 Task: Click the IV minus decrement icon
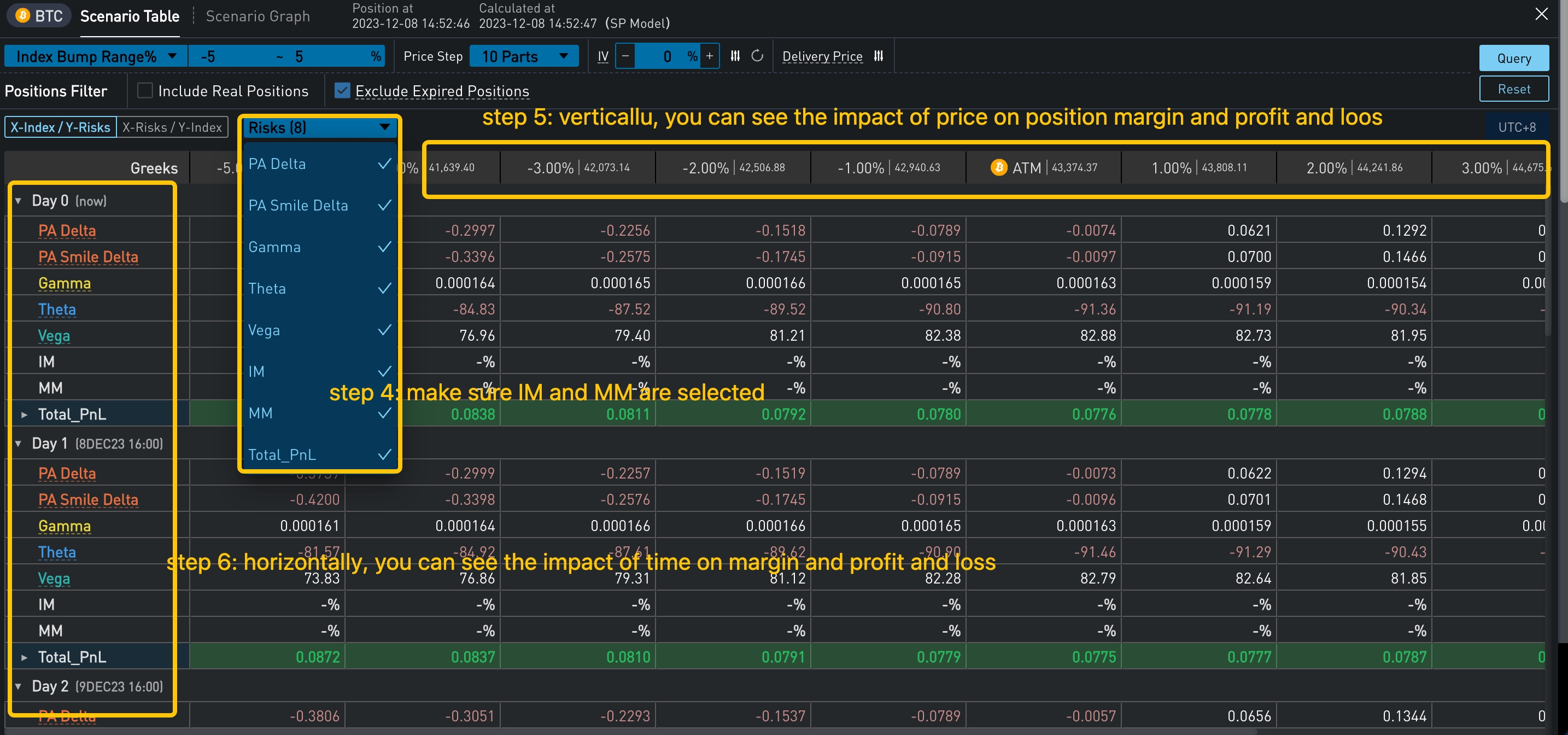[x=625, y=56]
